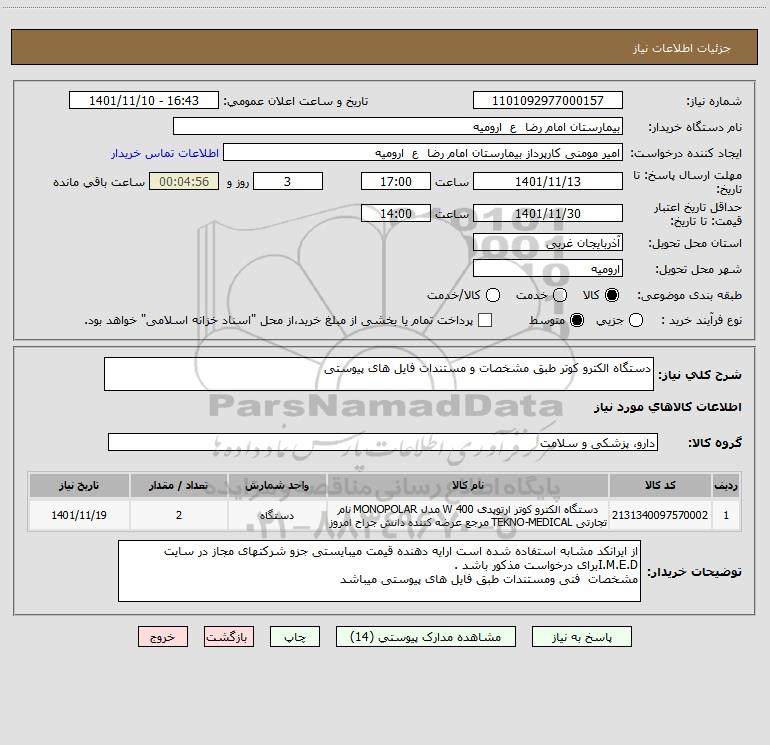Click the validity time field 14:00
This screenshot has height=745, width=770.
[396, 213]
